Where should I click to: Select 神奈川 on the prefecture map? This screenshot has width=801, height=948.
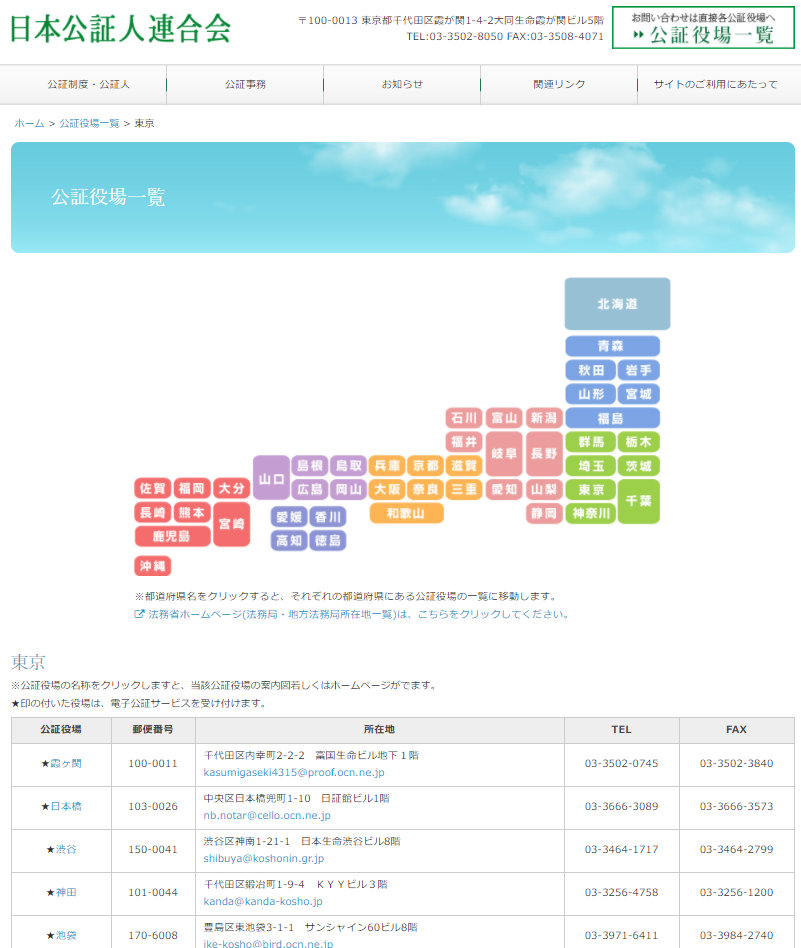591,513
